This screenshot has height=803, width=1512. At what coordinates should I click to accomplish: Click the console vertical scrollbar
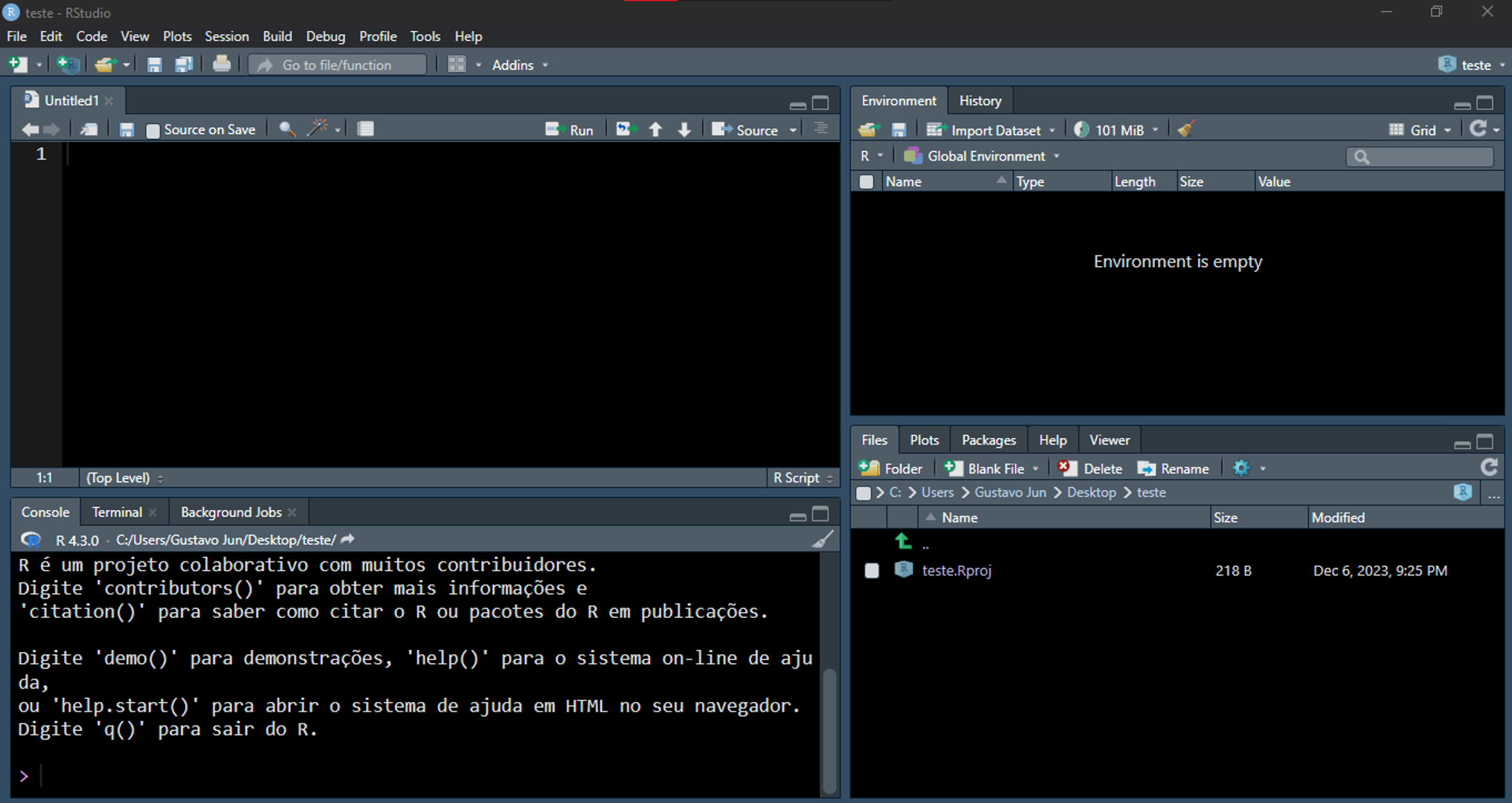829,730
